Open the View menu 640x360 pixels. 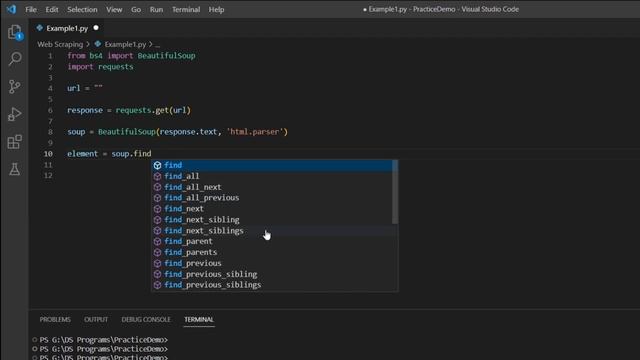[114, 9]
